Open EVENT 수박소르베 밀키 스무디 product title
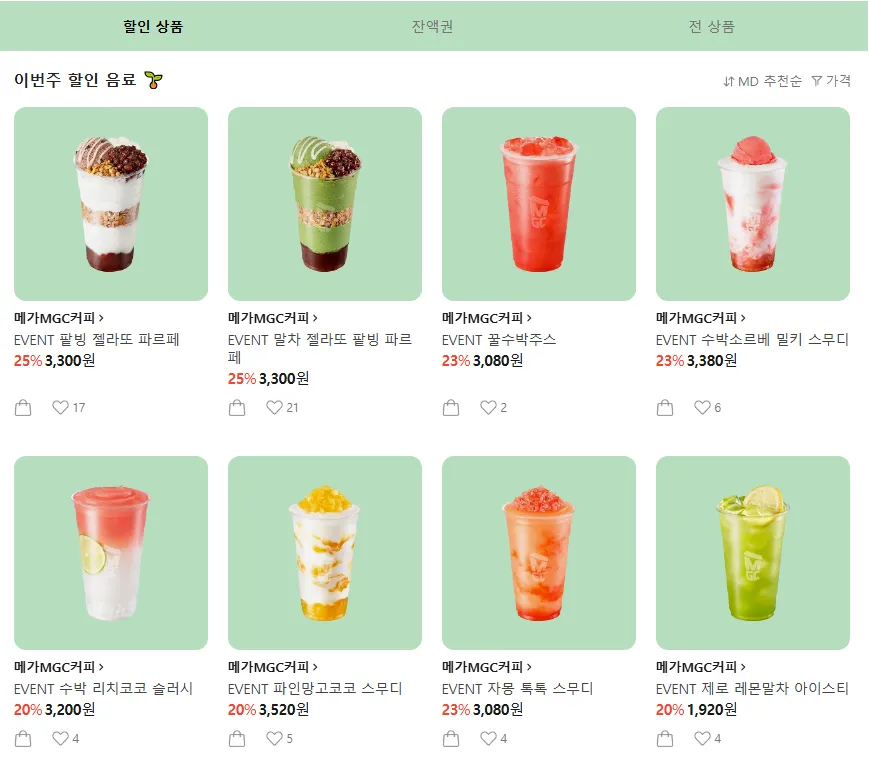Image resolution: width=869 pixels, height=768 pixels. pyautogui.click(x=752, y=340)
